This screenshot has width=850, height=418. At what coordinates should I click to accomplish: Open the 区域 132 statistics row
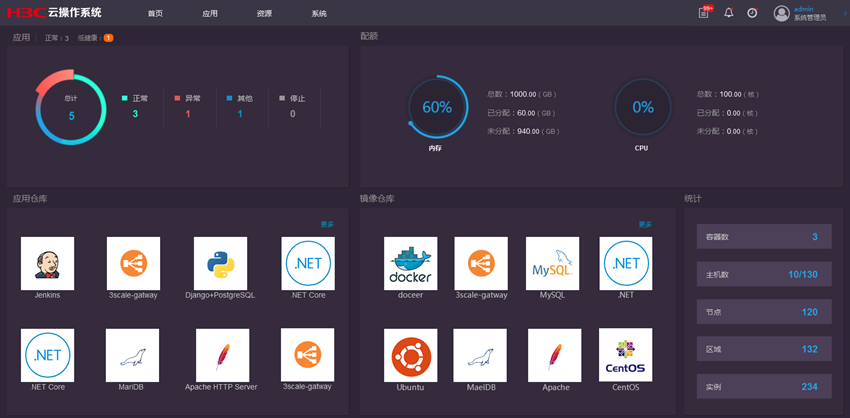pyautogui.click(x=764, y=349)
